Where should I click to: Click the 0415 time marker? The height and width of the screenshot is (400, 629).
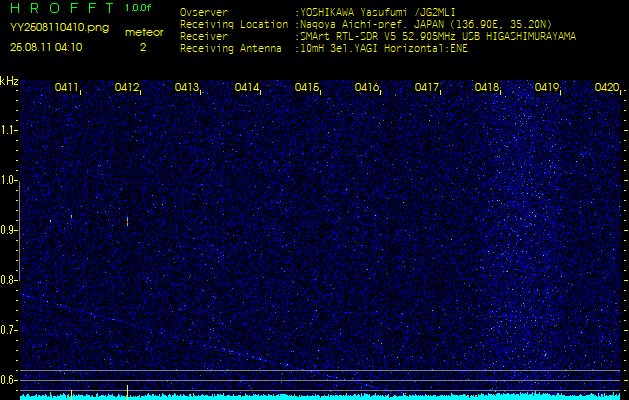click(306, 87)
